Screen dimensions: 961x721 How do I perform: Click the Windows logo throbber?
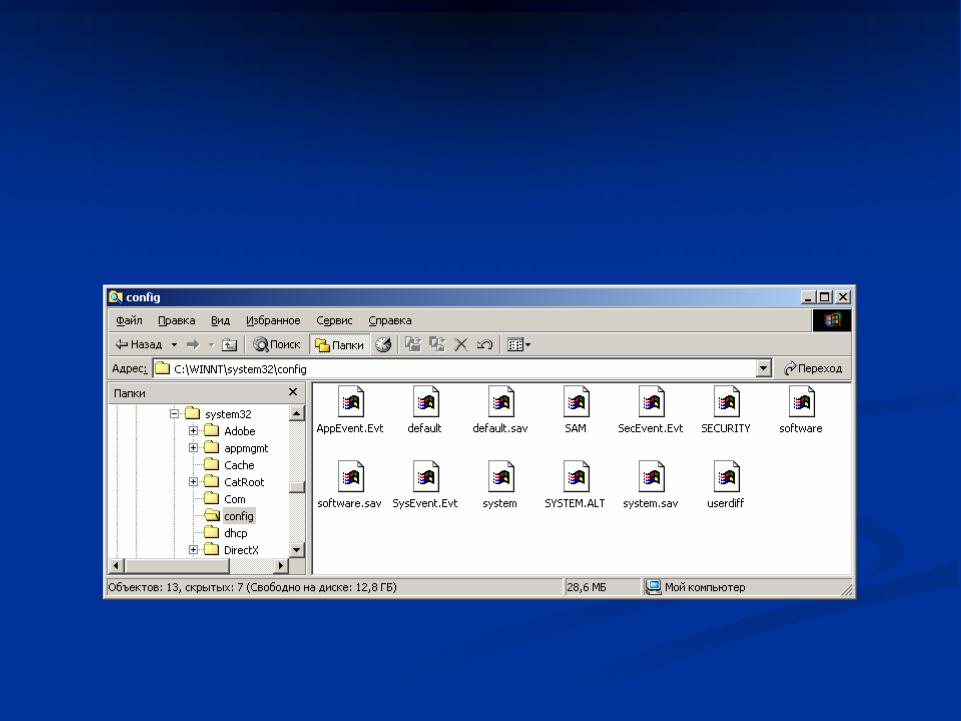pyautogui.click(x=832, y=320)
